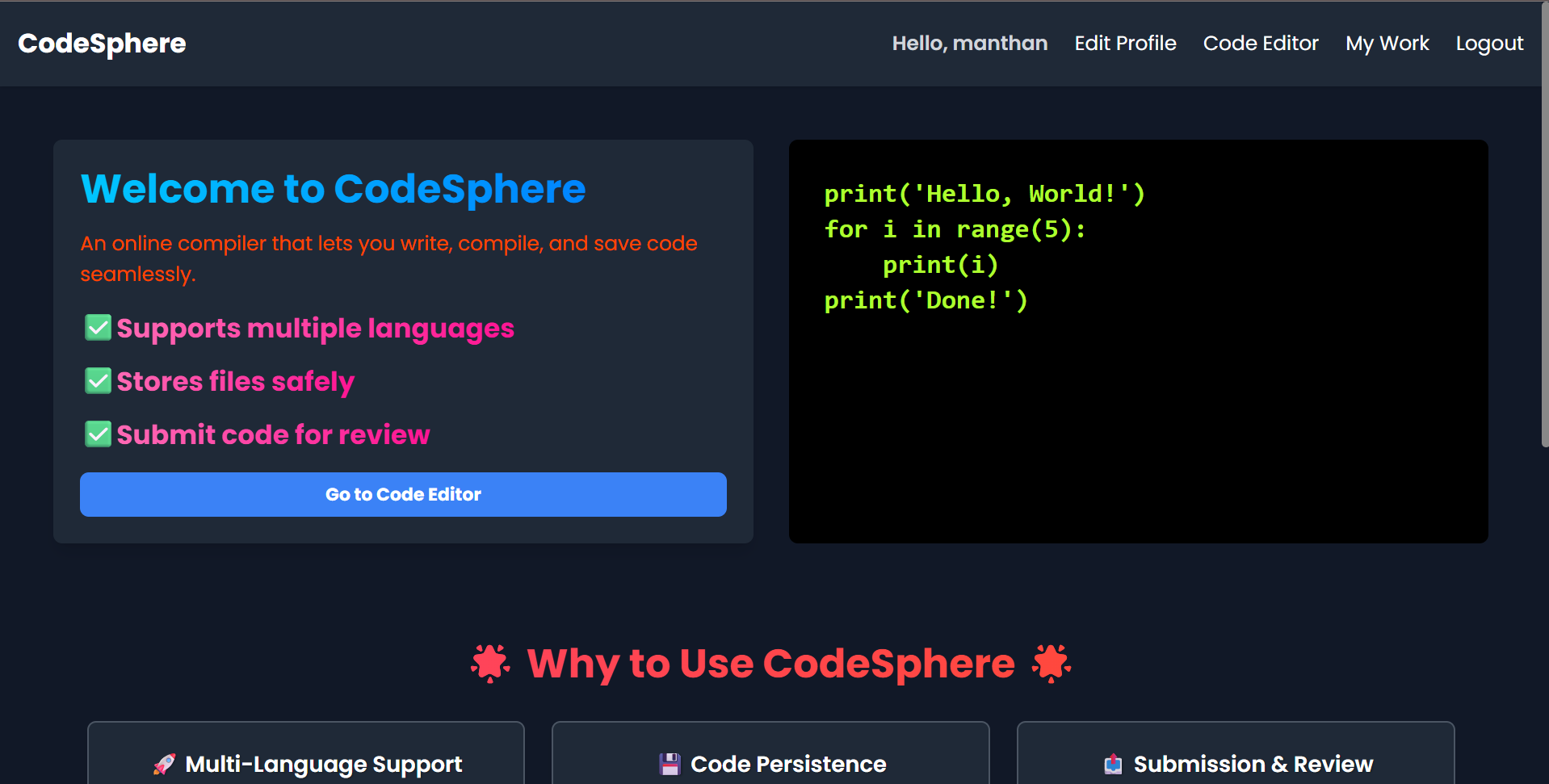The height and width of the screenshot is (784, 1549).
Task: Click the page vertical scrollbar thumb
Action: pos(1545,224)
